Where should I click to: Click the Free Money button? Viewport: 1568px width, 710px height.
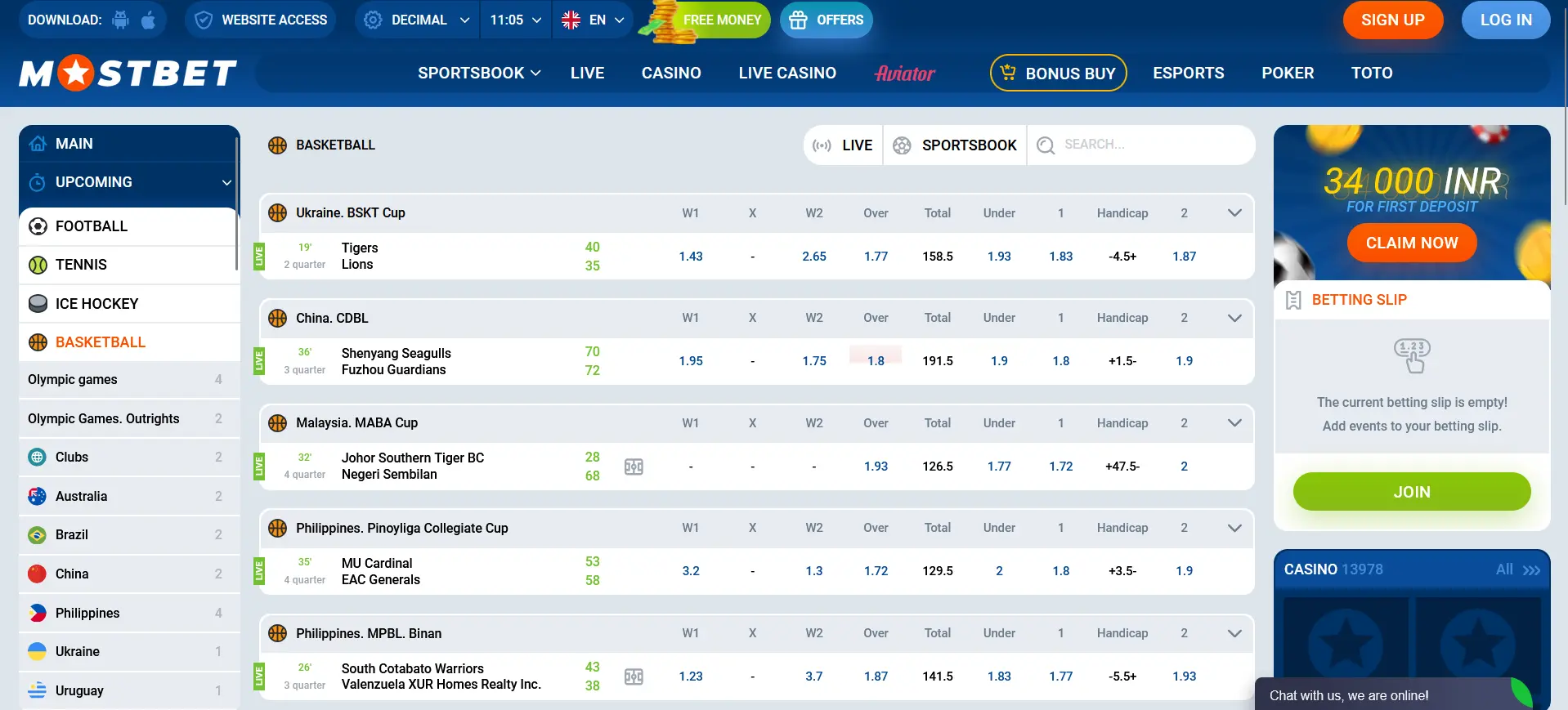coord(706,20)
